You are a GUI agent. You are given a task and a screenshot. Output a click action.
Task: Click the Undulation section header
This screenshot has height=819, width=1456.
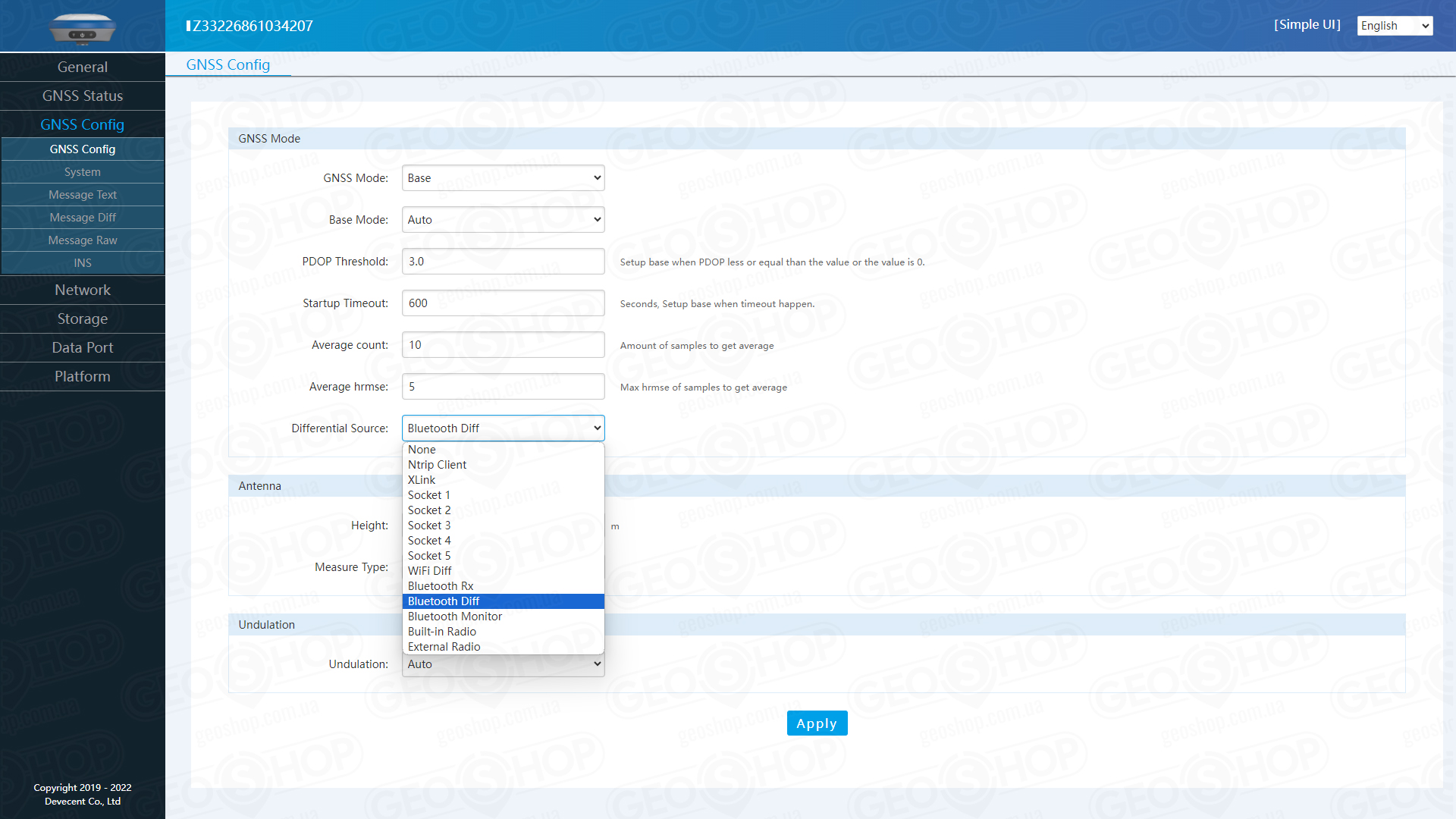click(817, 625)
